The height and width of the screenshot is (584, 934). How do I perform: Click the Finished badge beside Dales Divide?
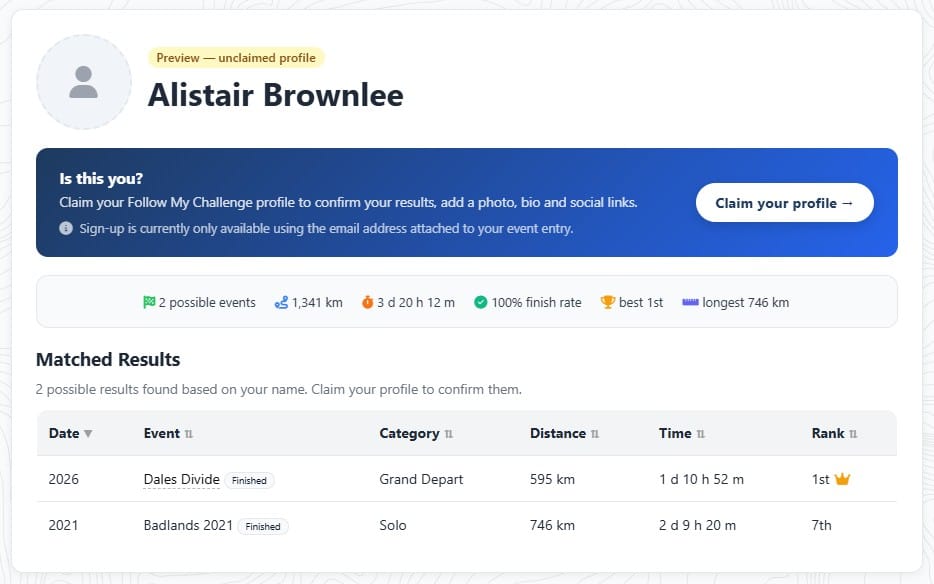click(x=249, y=480)
